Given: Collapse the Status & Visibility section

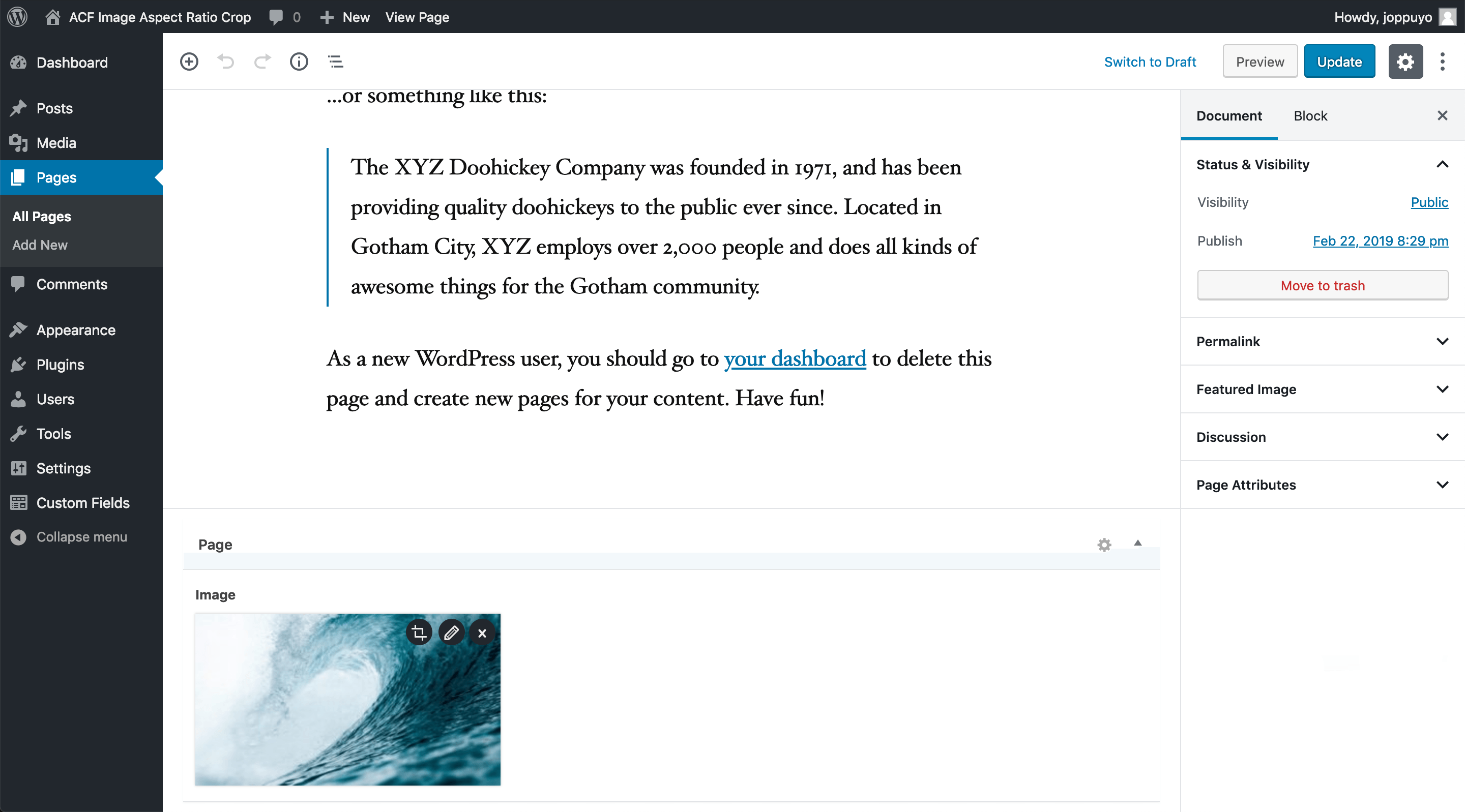Looking at the screenshot, I should pyautogui.click(x=1442, y=165).
